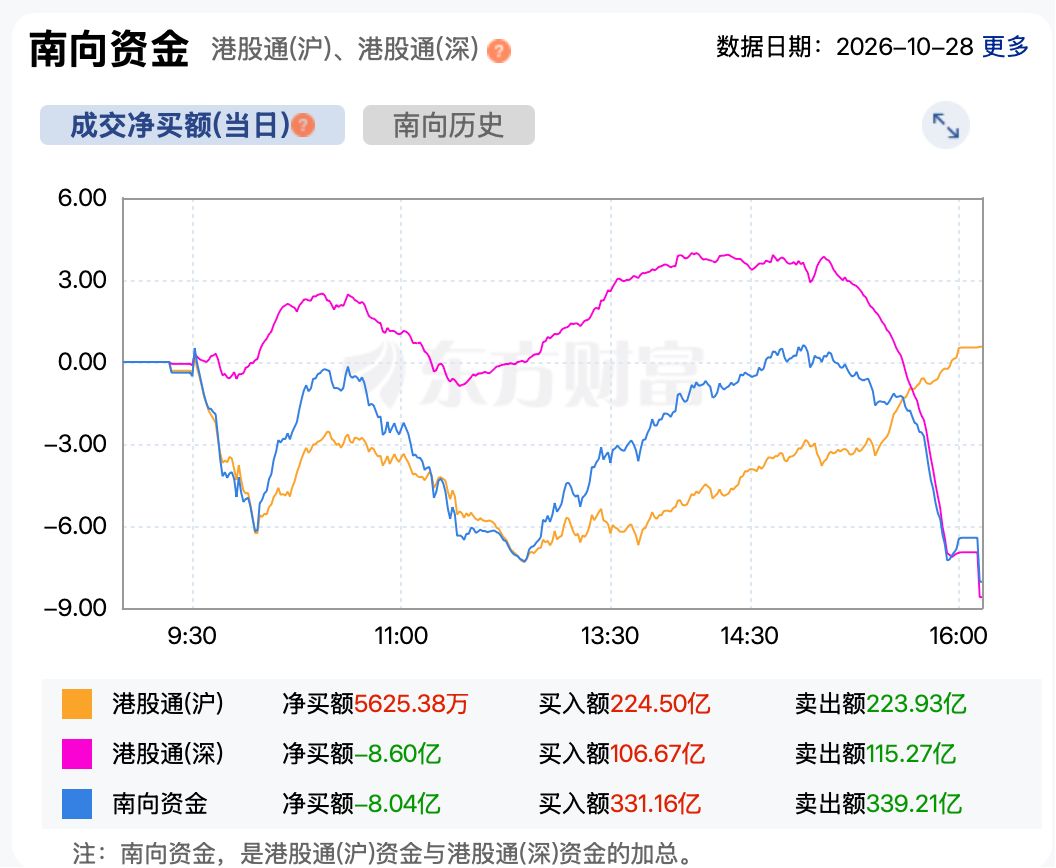Click the 16:00 x-axis label
1056x868 pixels.
958,636
